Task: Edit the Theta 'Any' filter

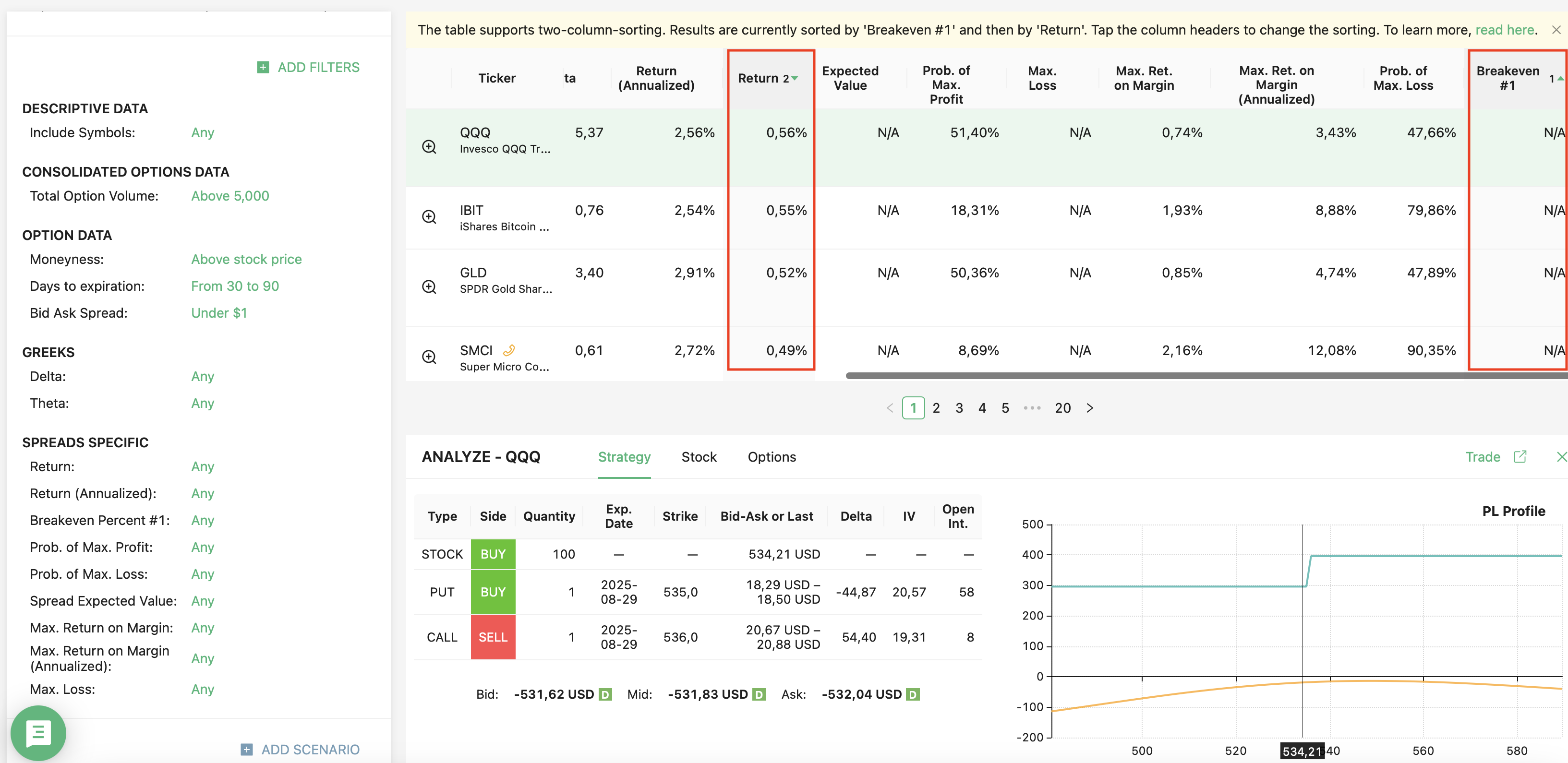Action: tap(203, 404)
